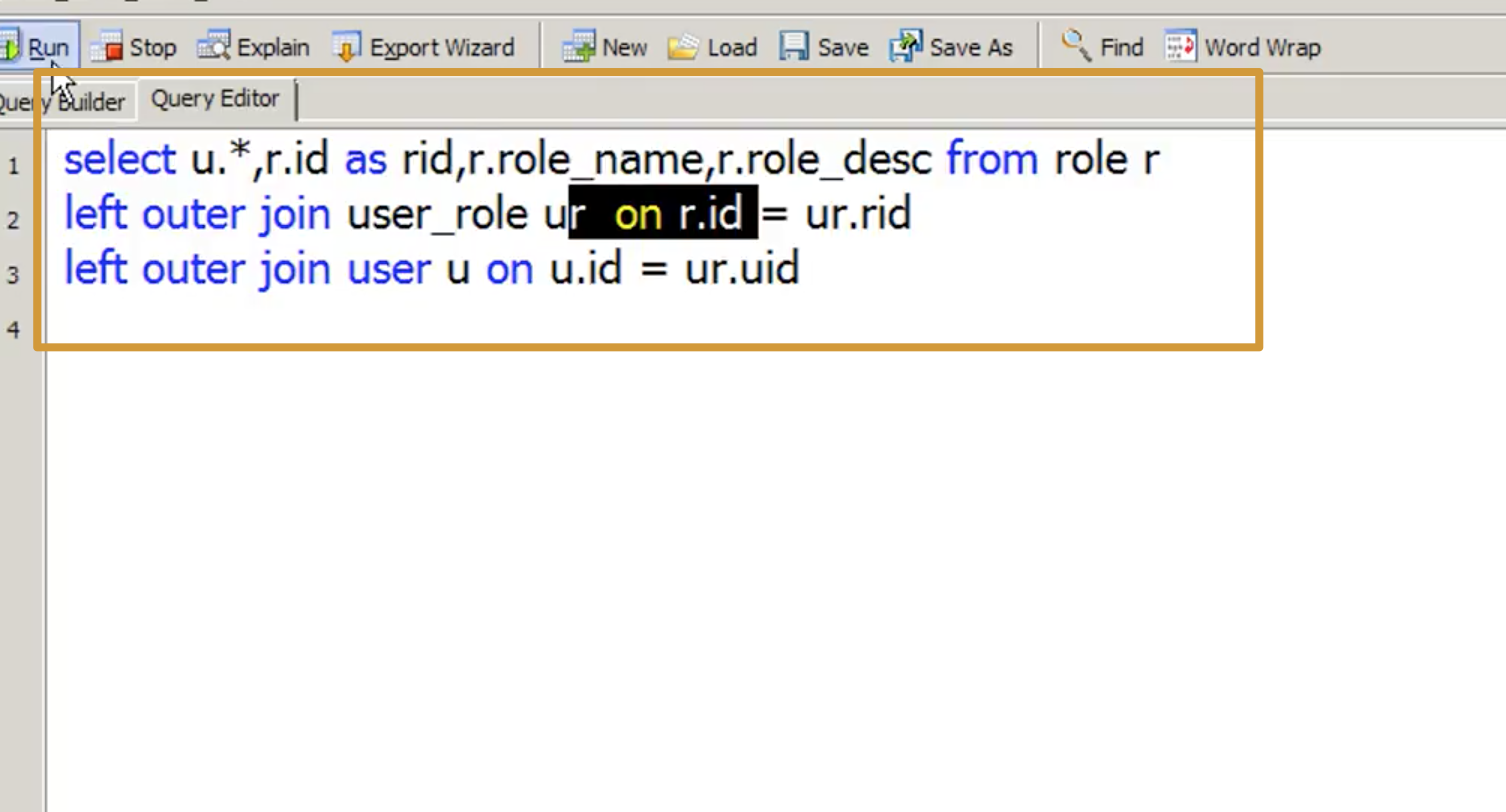Toggle Word Wrap in the editor
The image size is (1506, 812).
(x=1243, y=47)
